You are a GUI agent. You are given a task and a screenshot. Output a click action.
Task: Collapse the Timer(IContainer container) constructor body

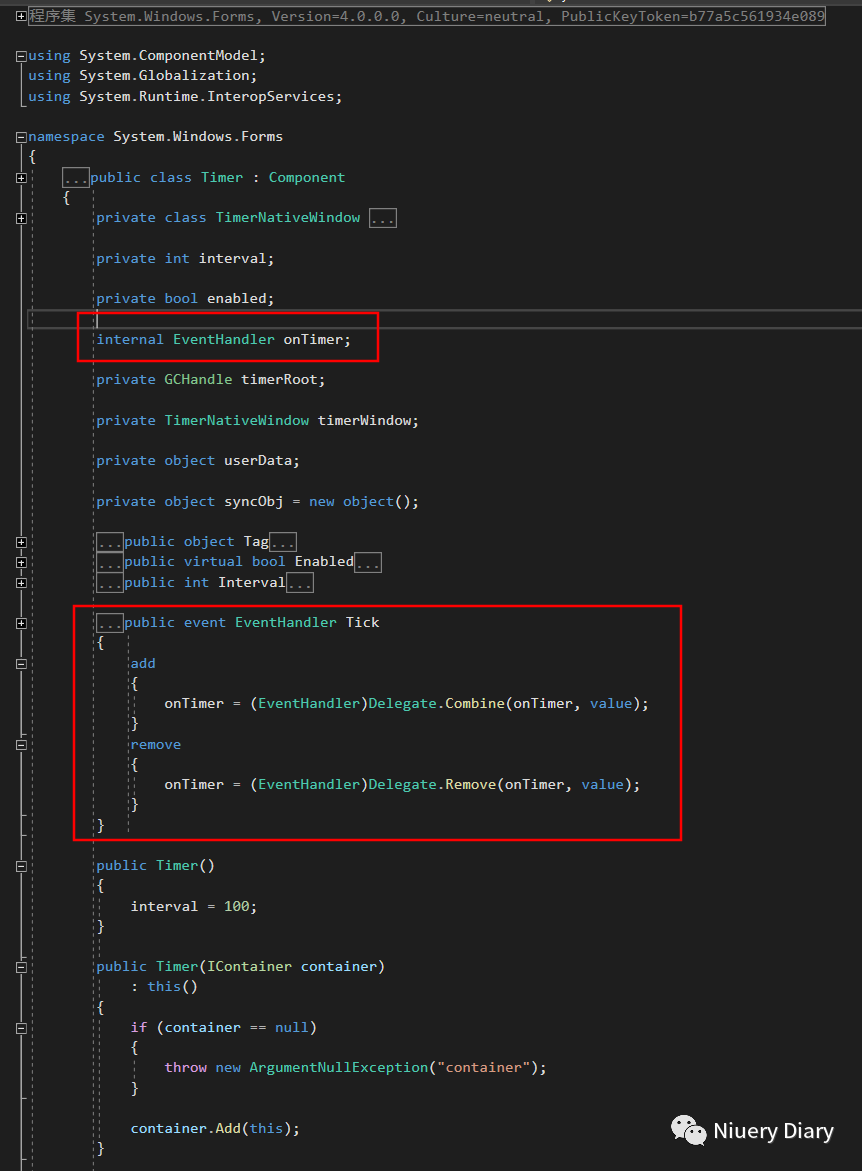click(x=20, y=965)
